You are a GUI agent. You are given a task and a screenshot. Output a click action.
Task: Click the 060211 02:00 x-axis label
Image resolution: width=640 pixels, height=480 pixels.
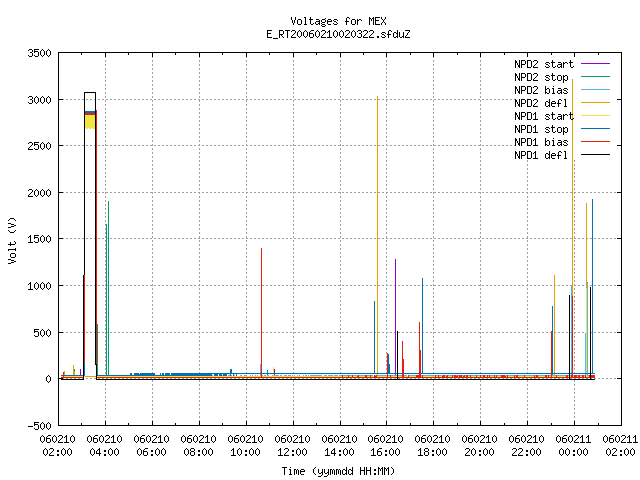coord(620,446)
